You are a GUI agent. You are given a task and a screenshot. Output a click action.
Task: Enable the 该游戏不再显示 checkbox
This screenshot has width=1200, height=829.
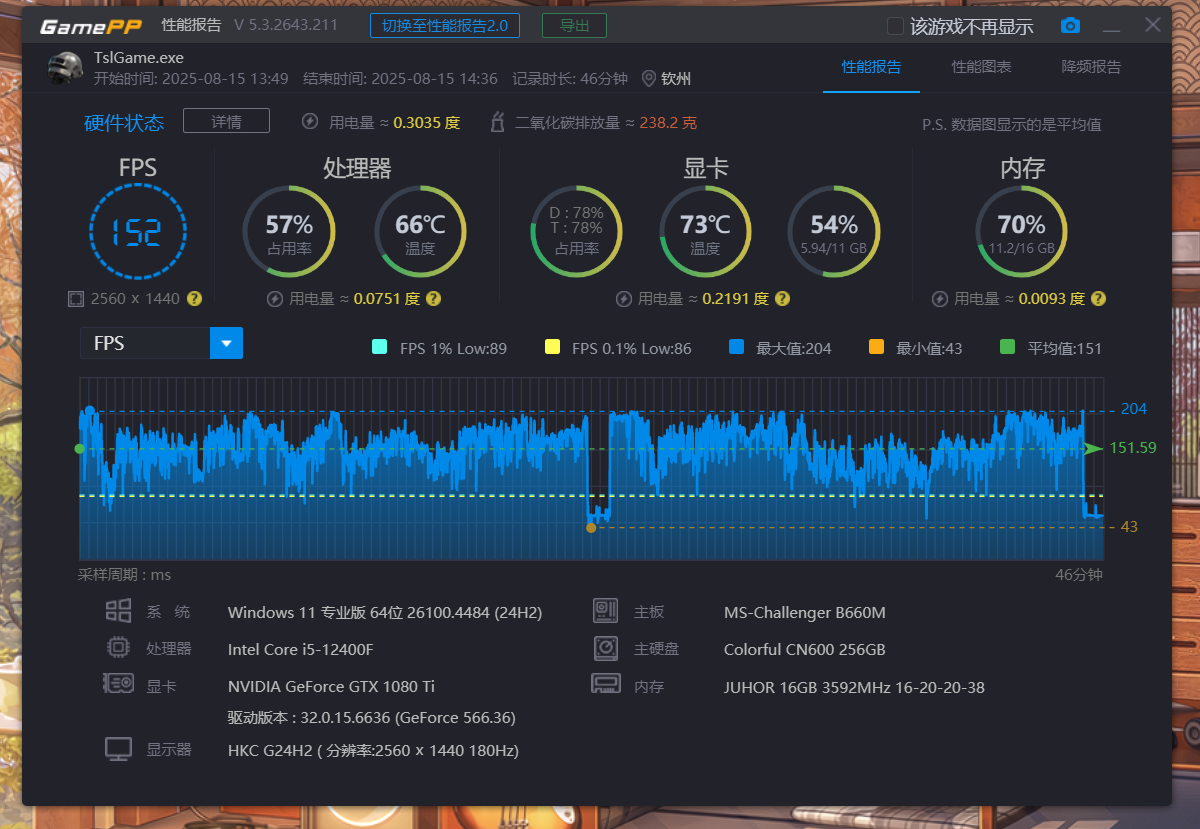(x=896, y=26)
